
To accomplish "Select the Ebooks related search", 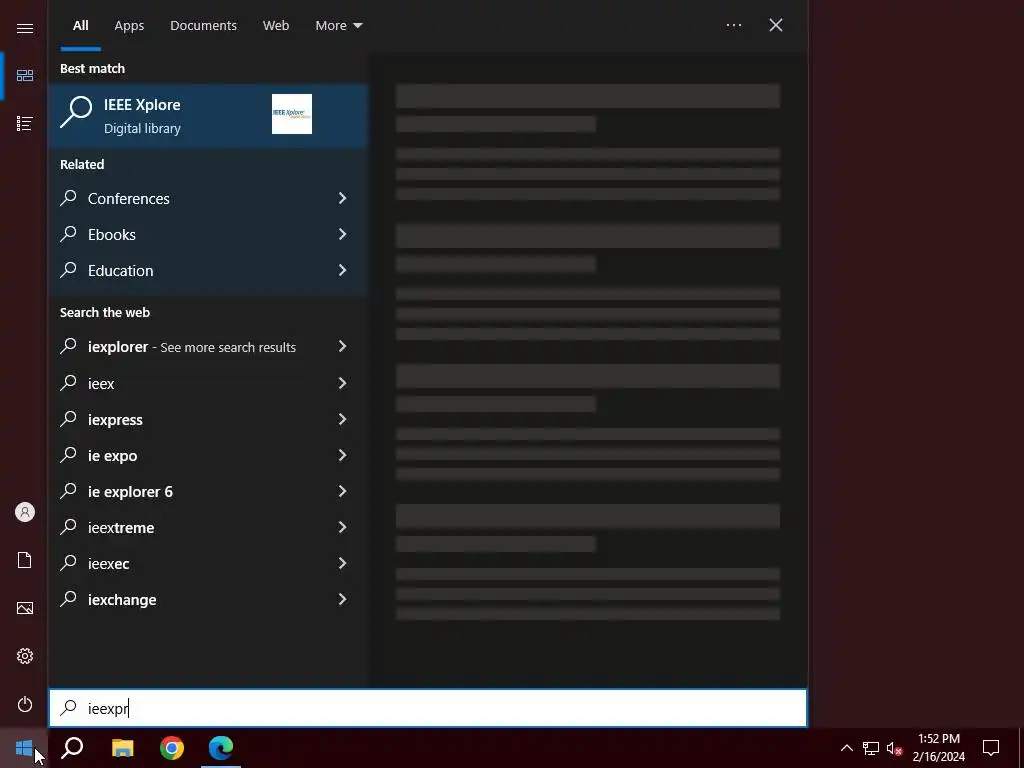I will [208, 234].
